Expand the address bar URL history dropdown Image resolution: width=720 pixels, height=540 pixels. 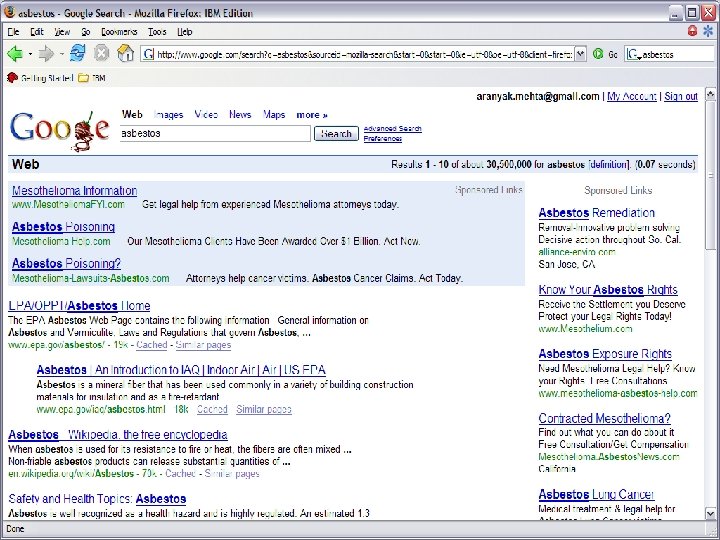(x=580, y=54)
